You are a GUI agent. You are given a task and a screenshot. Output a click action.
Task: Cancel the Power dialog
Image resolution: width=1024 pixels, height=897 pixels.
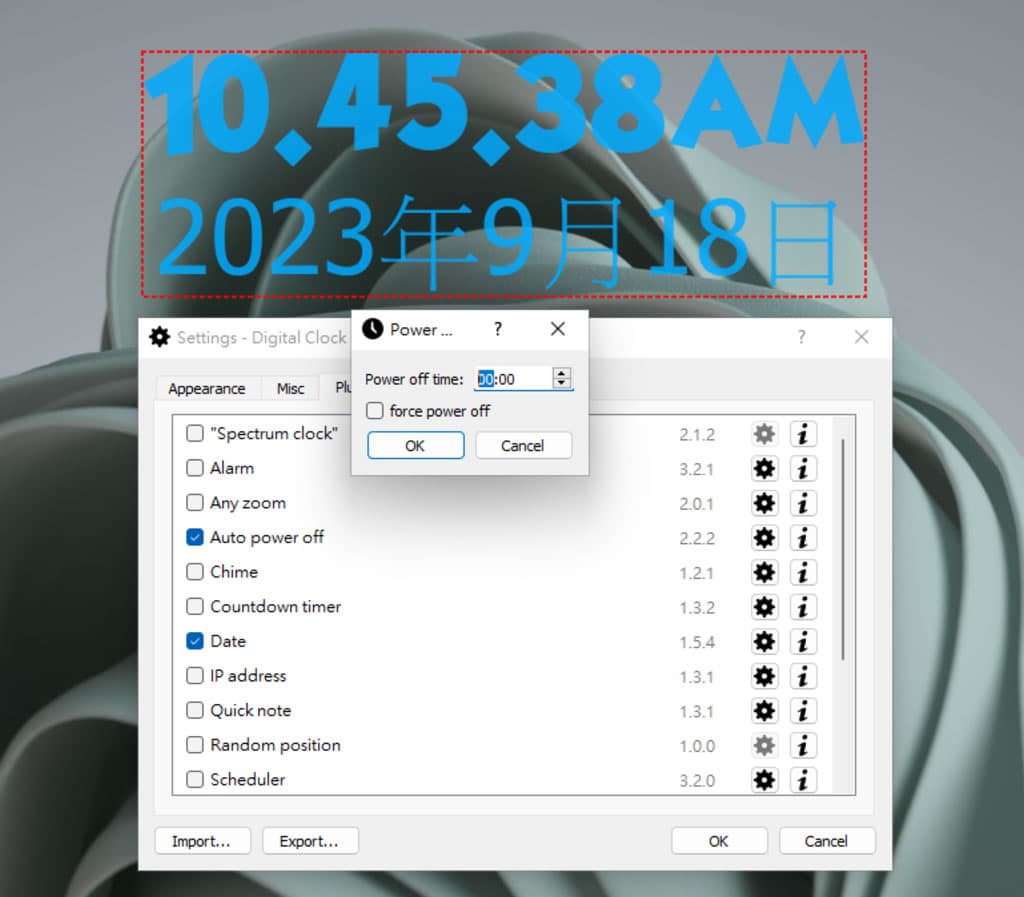523,446
